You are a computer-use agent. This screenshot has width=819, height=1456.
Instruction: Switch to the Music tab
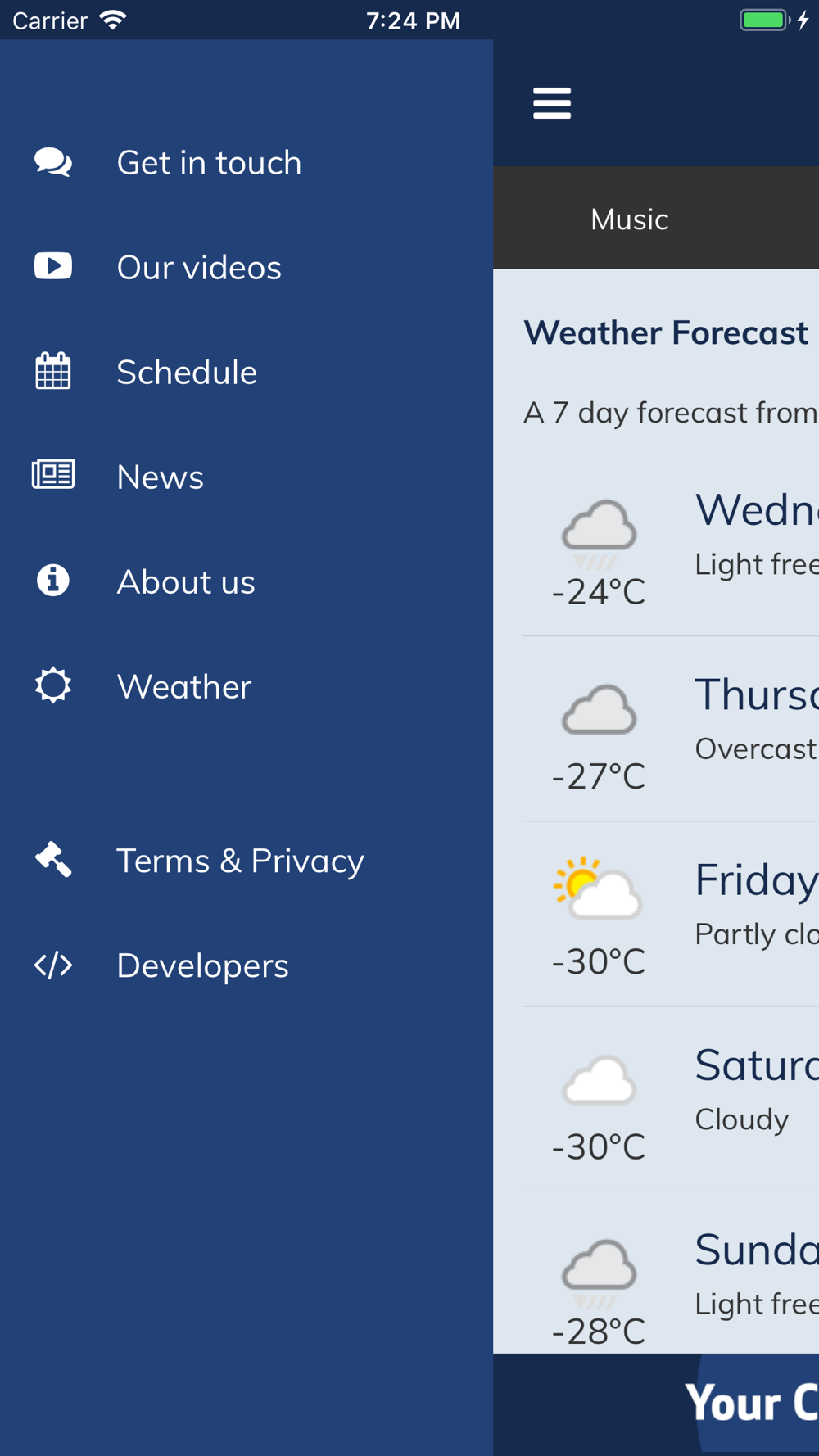coord(630,219)
